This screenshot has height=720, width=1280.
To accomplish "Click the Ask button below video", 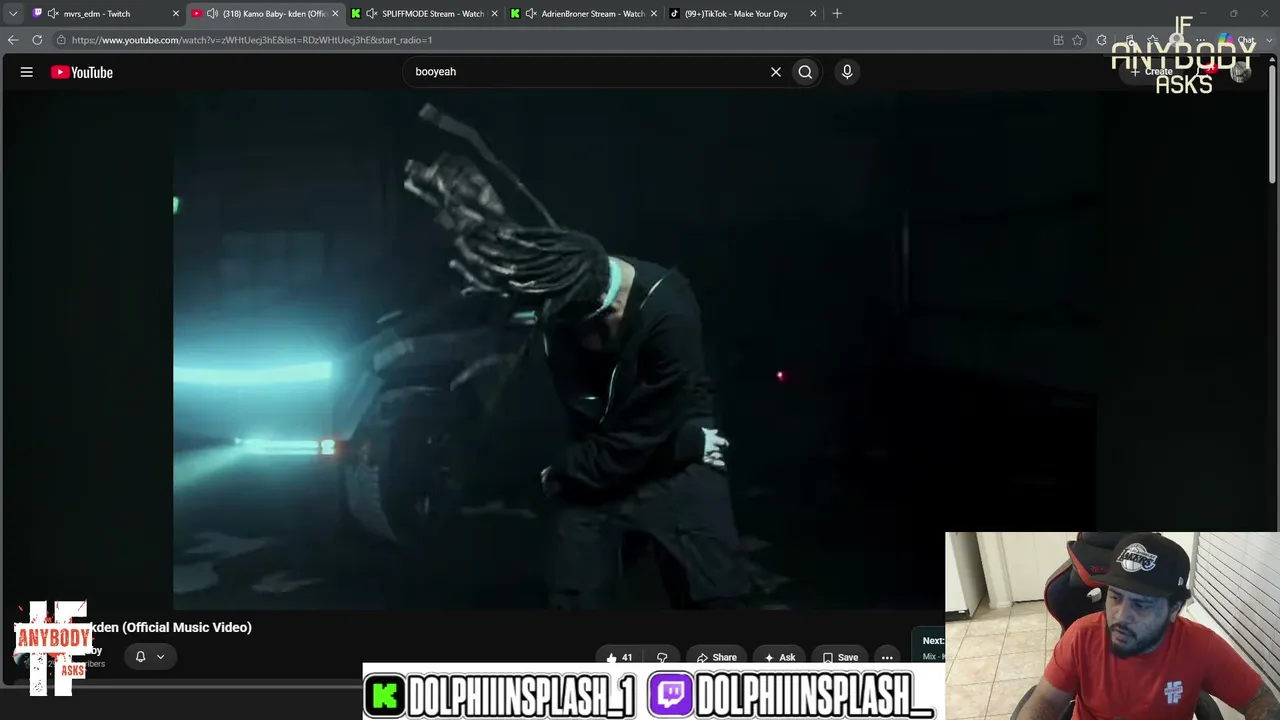I will coord(780,657).
